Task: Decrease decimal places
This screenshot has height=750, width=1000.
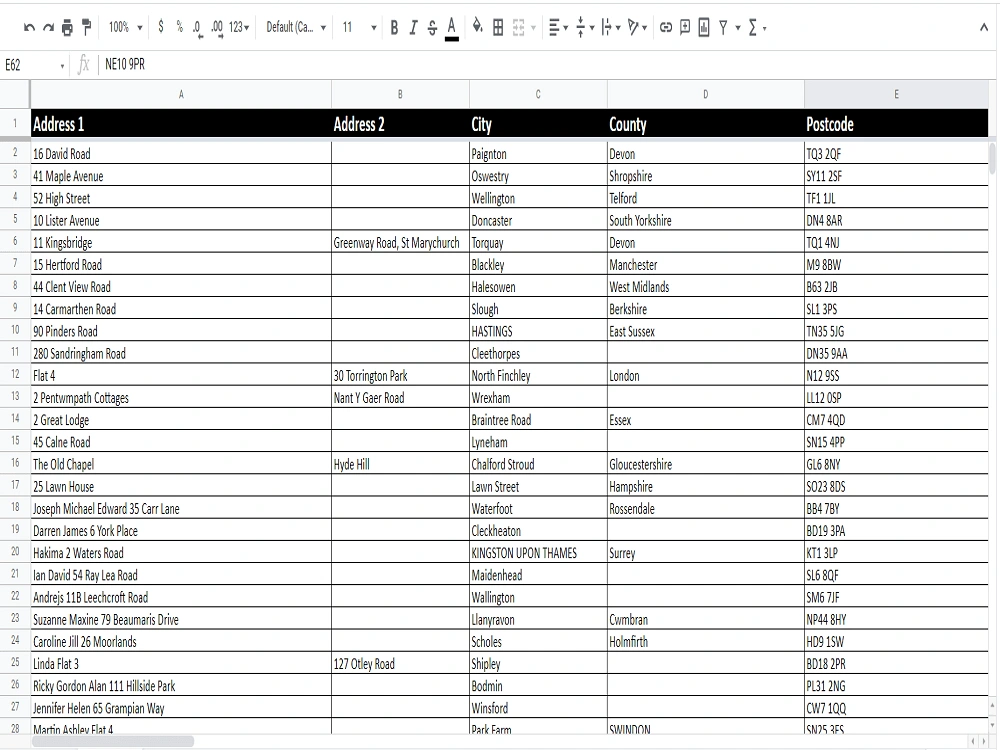Action: (x=197, y=27)
